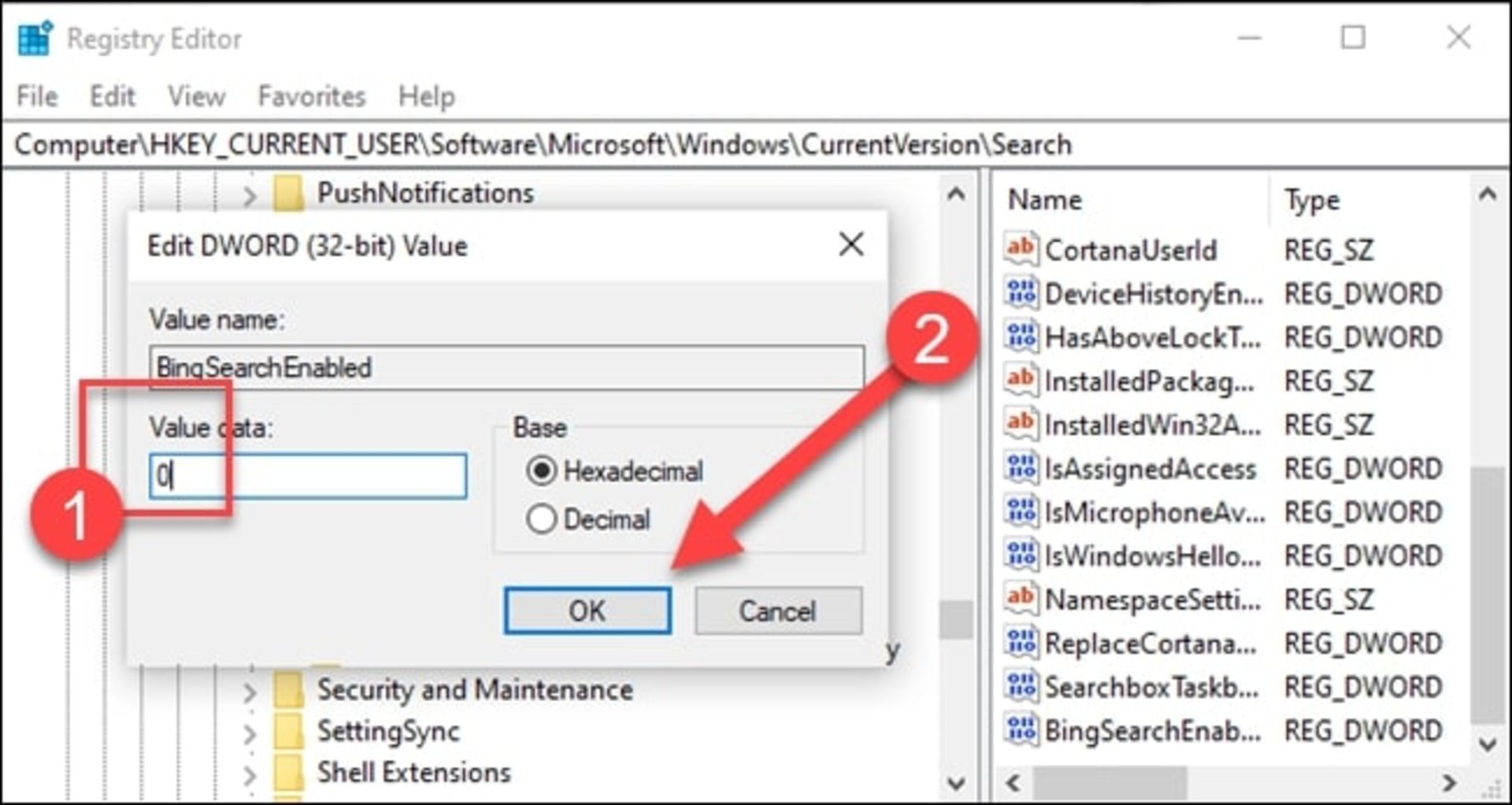Click the IsAssignedAccess DWORD icon
The width and height of the screenshot is (1512, 805).
tap(1021, 468)
